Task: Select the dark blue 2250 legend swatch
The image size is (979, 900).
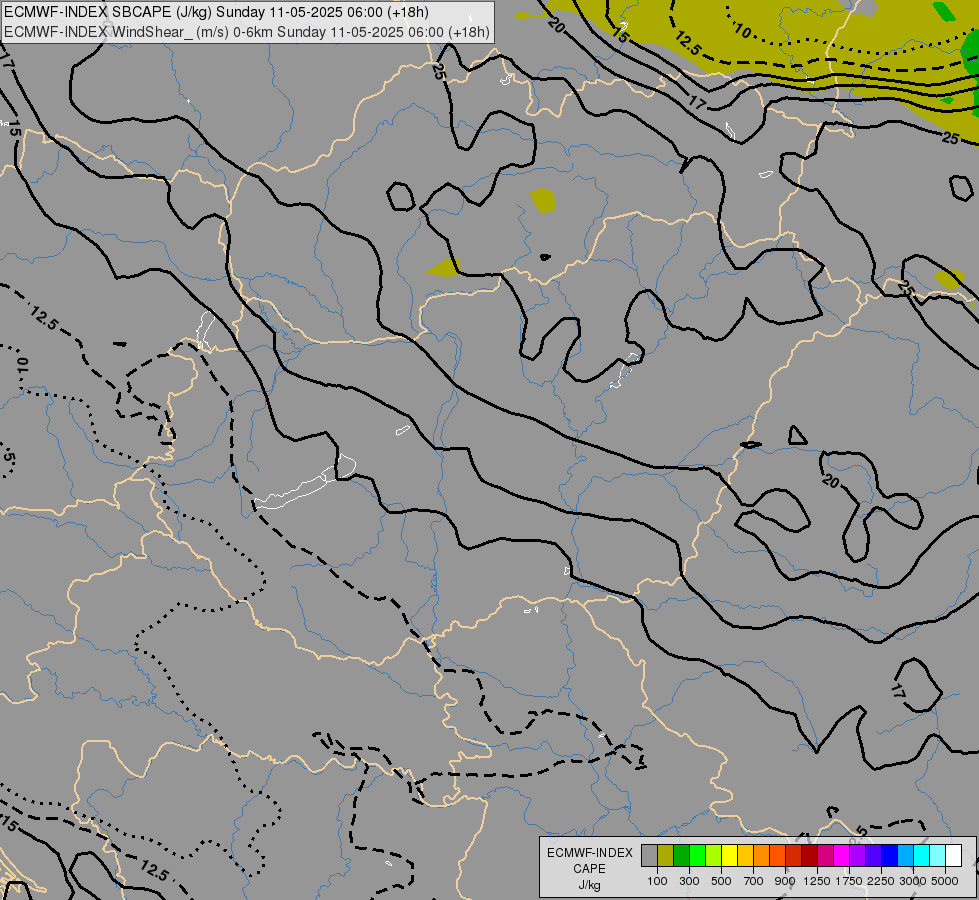Action: (x=890, y=855)
